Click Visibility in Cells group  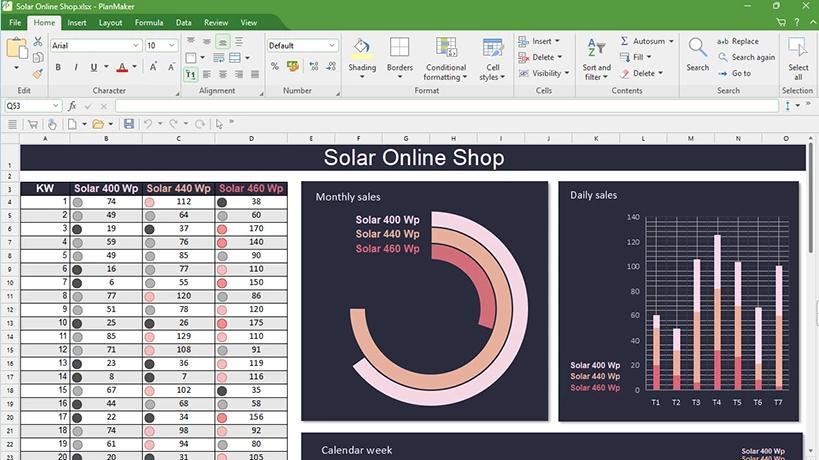tap(544, 74)
